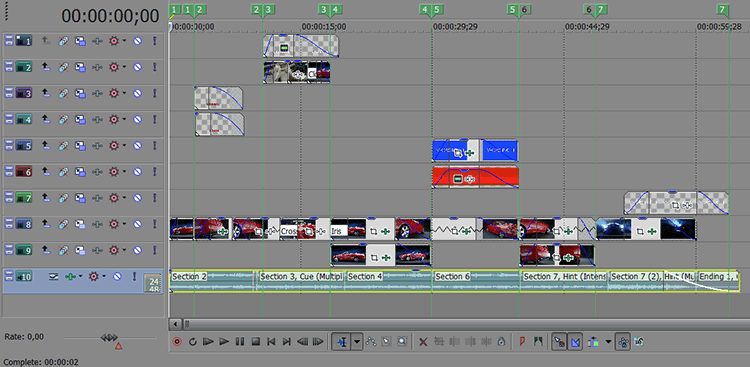The width and height of the screenshot is (750, 367).
Task: Click the Insert Marker icon
Action: click(522, 342)
